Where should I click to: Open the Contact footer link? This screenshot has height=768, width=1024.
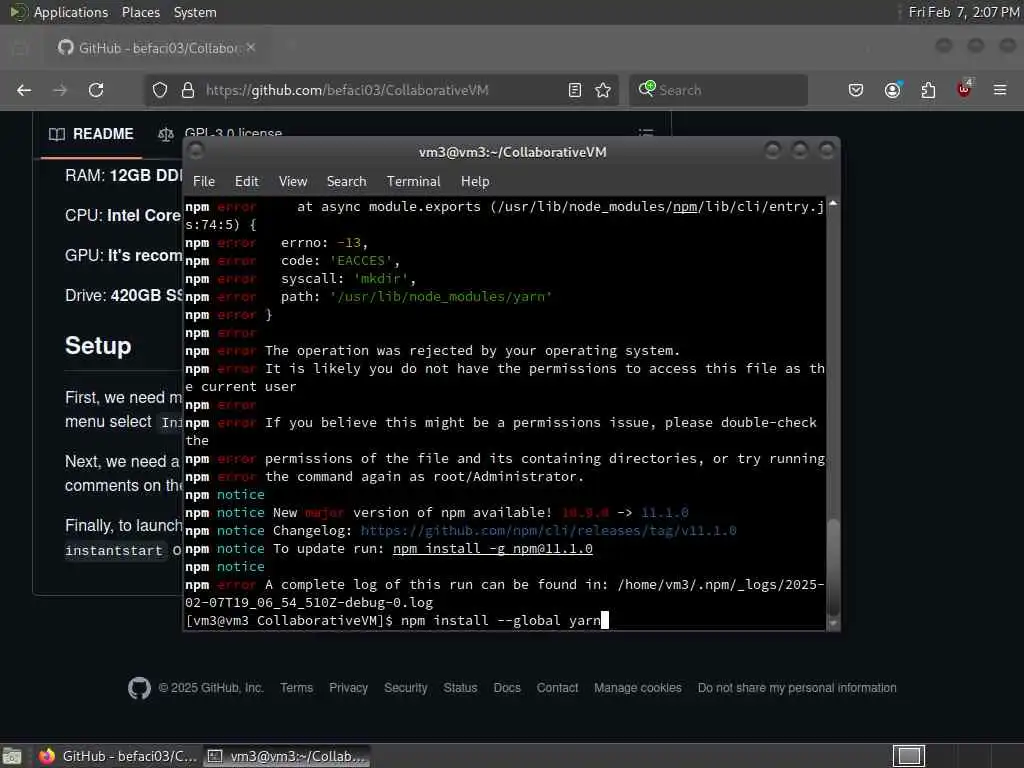[558, 688]
